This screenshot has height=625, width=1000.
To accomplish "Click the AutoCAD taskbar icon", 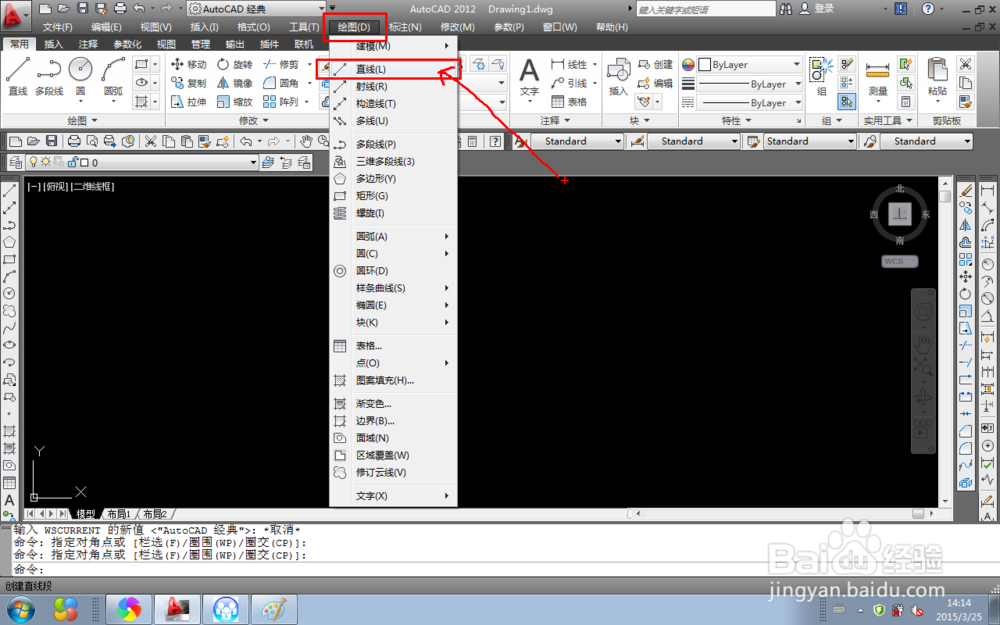I will 177,610.
